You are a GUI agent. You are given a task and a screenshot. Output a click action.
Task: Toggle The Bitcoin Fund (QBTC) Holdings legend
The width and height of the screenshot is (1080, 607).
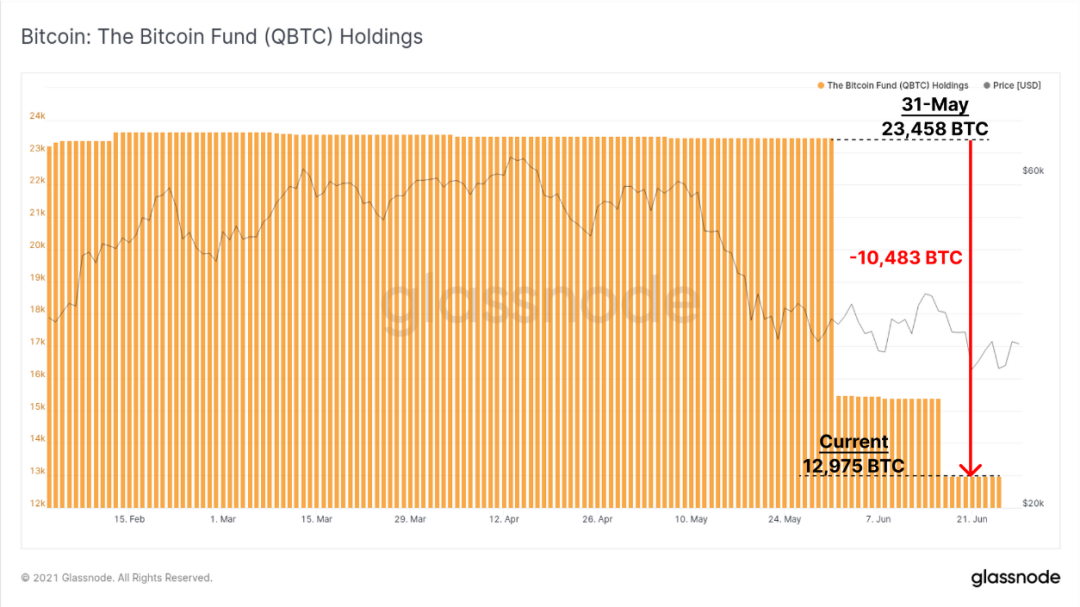(x=893, y=85)
